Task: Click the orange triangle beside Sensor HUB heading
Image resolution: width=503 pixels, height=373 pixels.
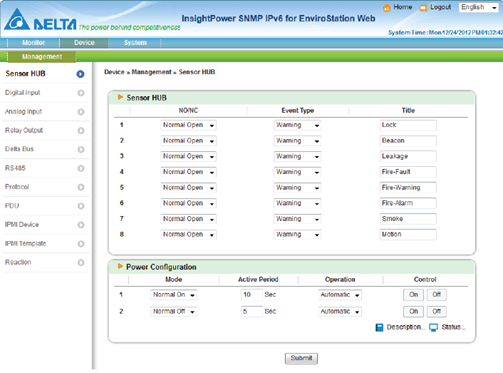Action: 120,97
